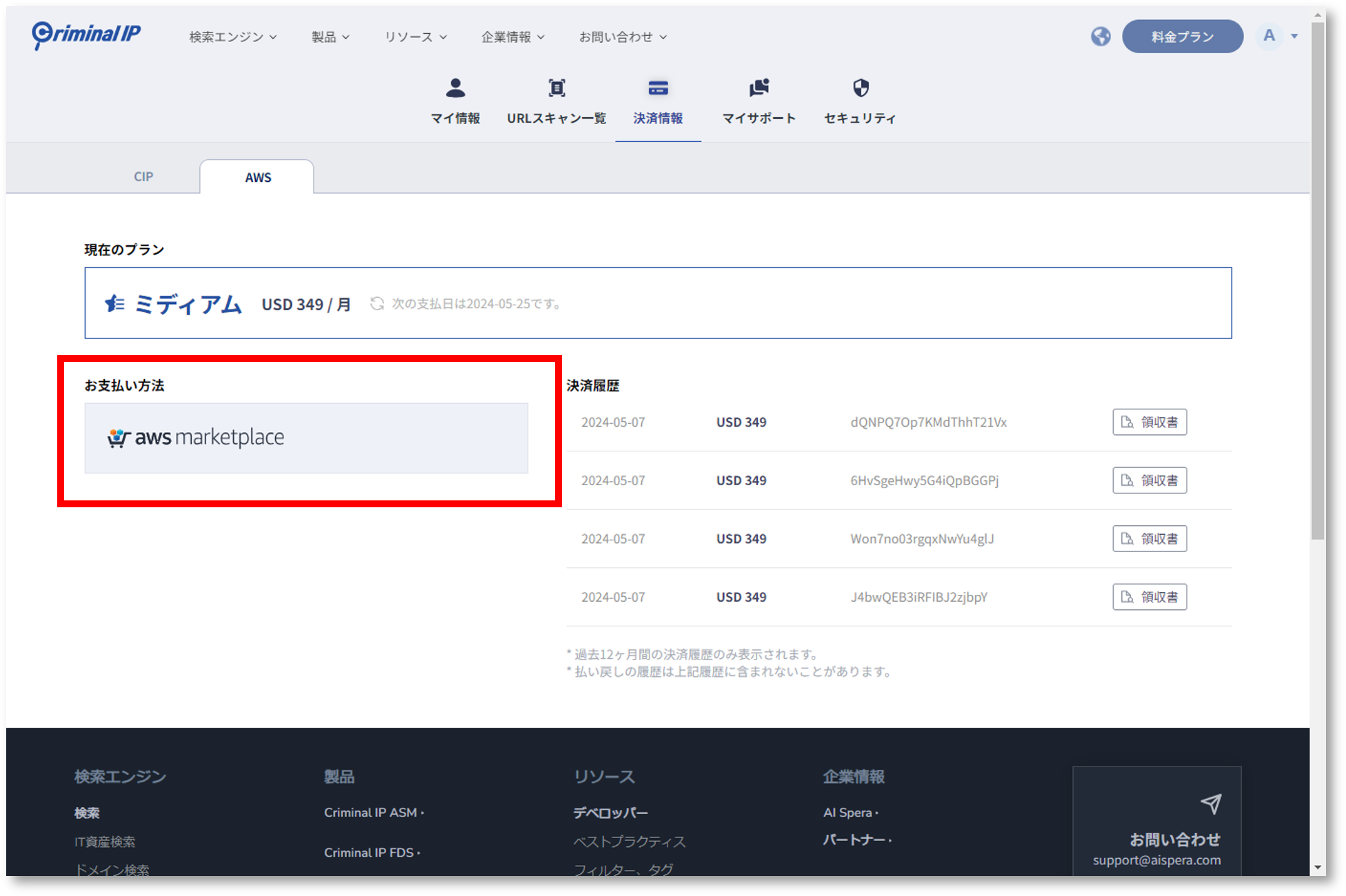Viewport: 1346px width, 896px height.
Task: Select 決済情報 card icon
Action: pyautogui.click(x=658, y=89)
